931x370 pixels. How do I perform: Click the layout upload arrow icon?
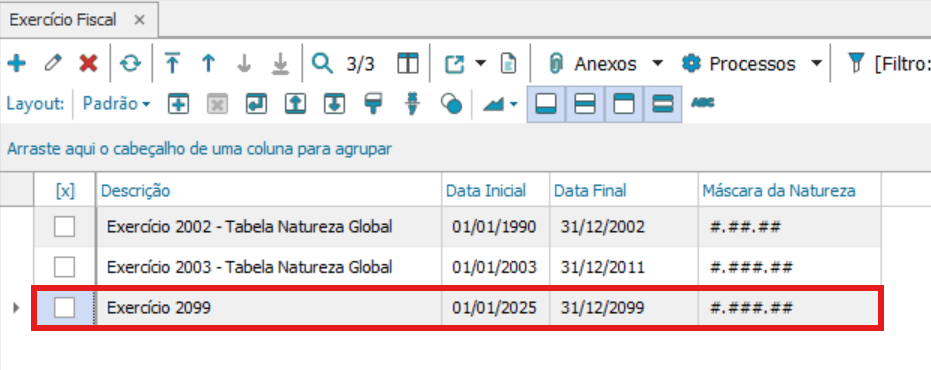click(295, 104)
